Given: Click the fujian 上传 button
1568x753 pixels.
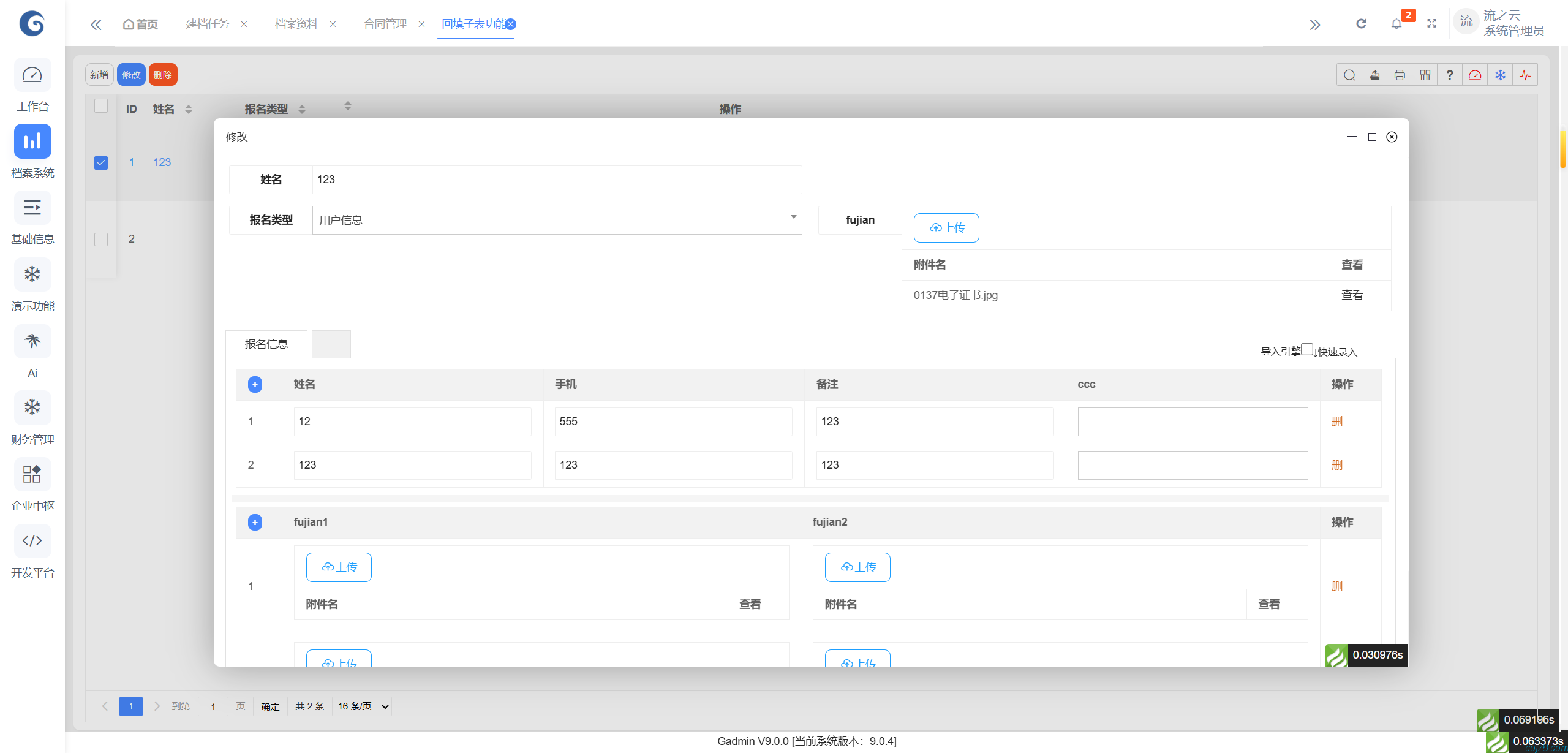Looking at the screenshot, I should pyautogui.click(x=946, y=228).
